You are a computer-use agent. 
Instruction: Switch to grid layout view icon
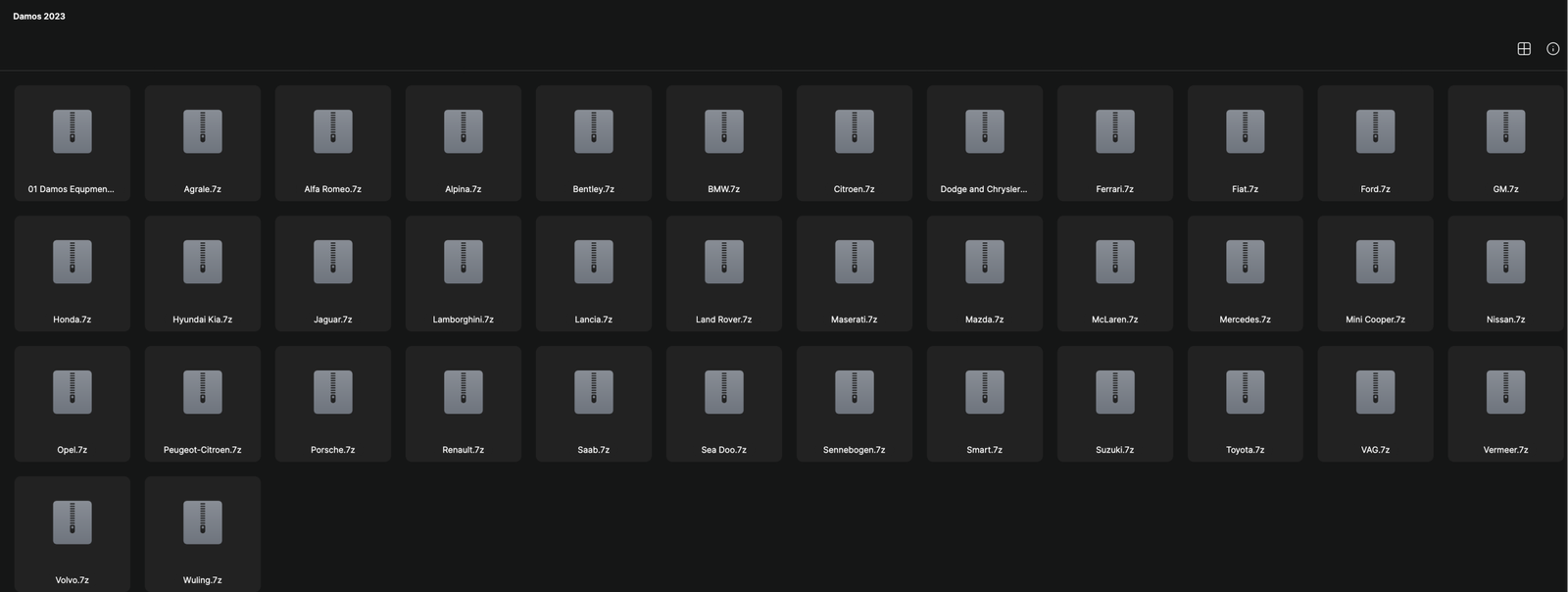(x=1524, y=49)
